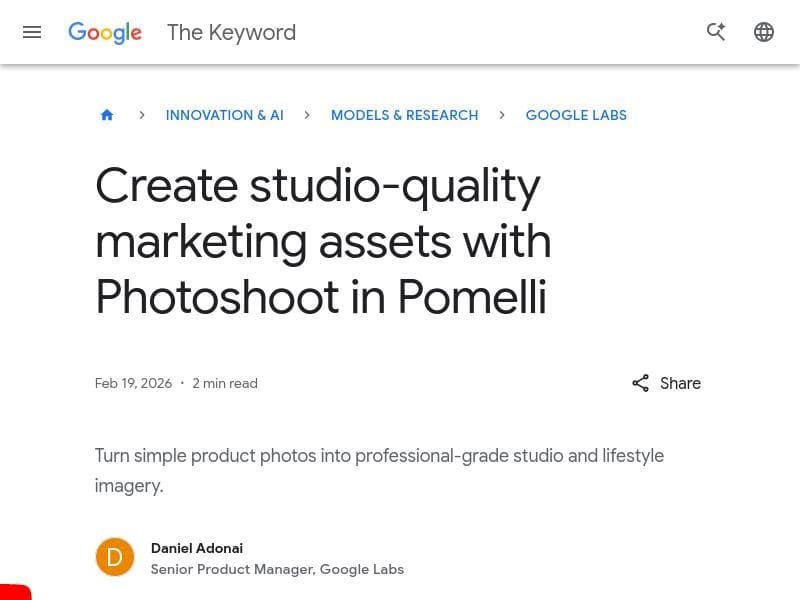
Task: Click the Google logo
Action: [104, 32]
